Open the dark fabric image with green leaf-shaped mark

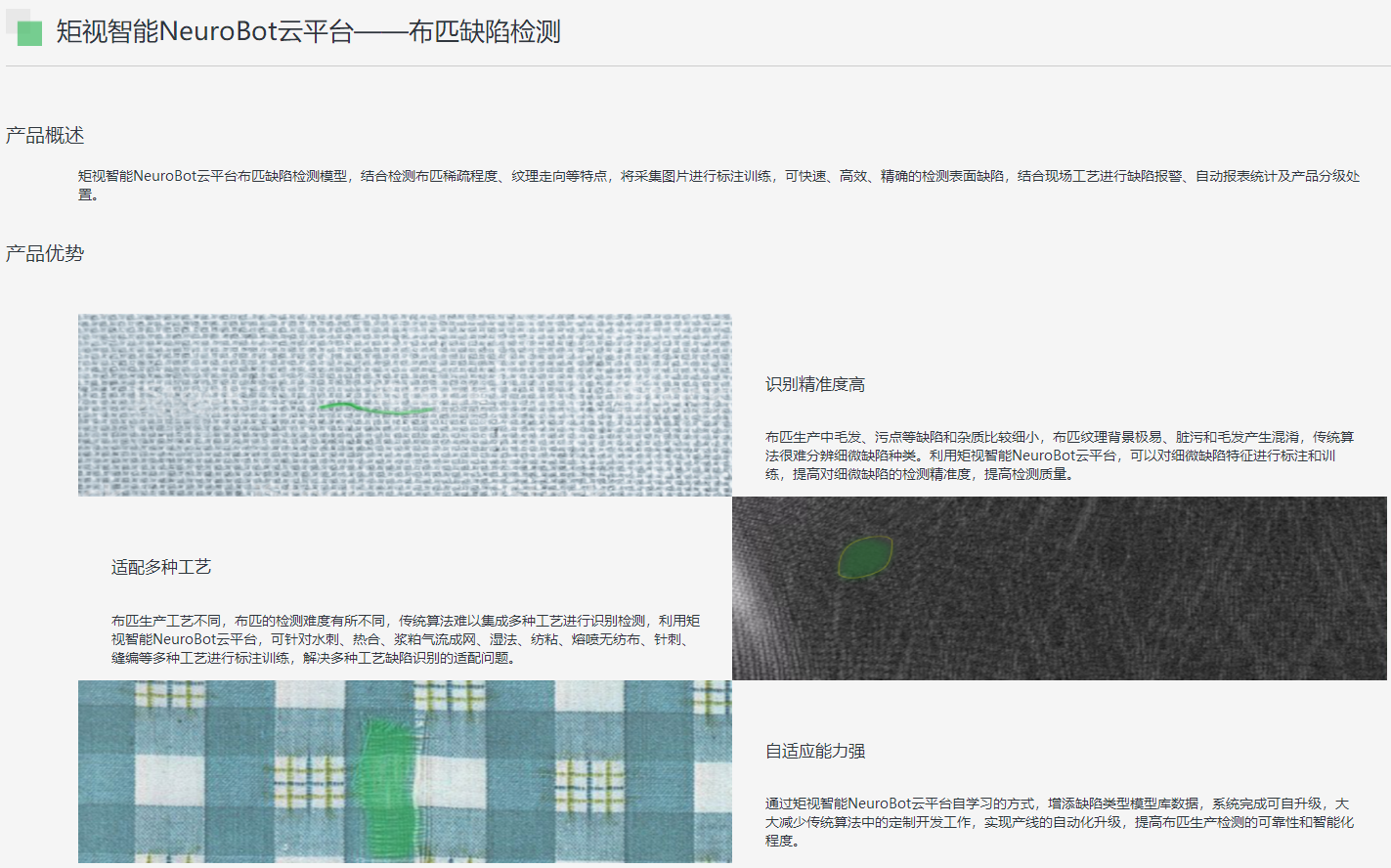[x=1059, y=588]
